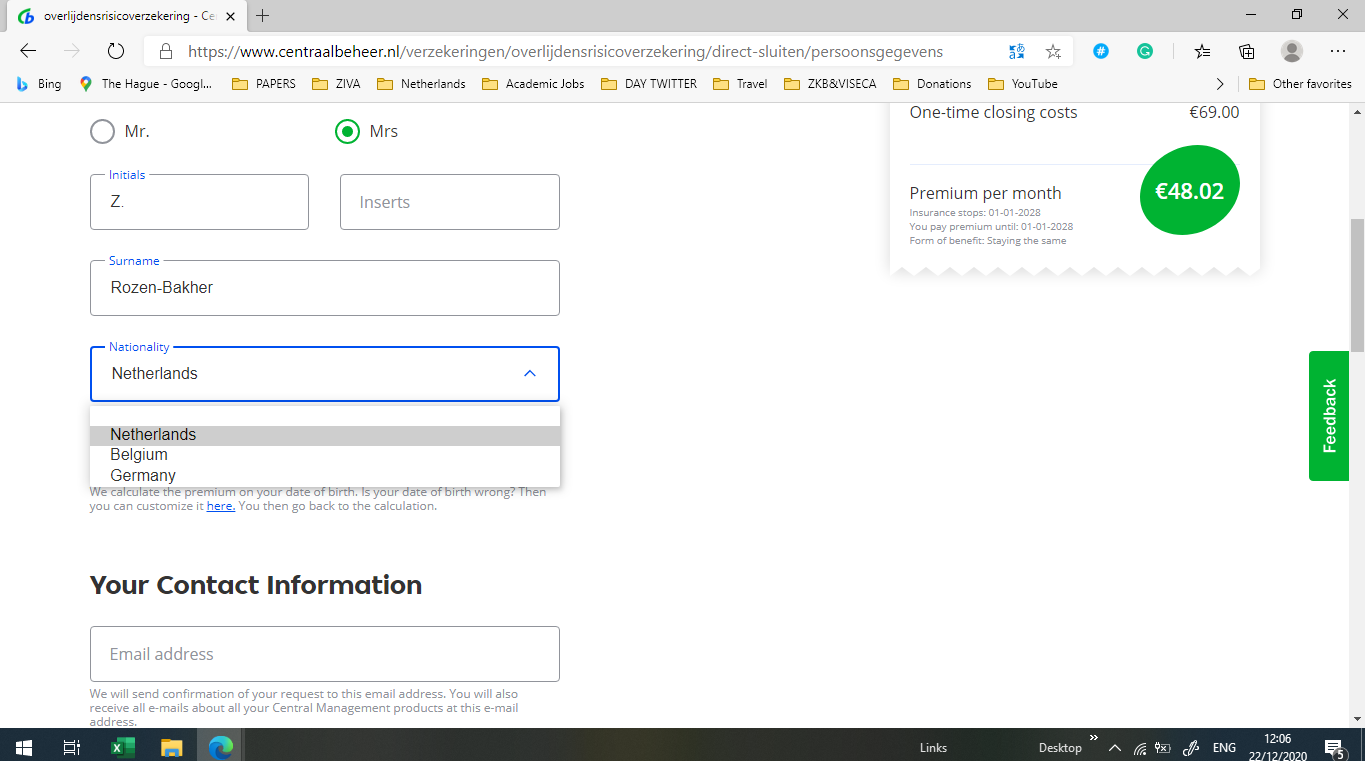Click the Inserts input field
This screenshot has width=1365, height=761.
coord(450,202)
